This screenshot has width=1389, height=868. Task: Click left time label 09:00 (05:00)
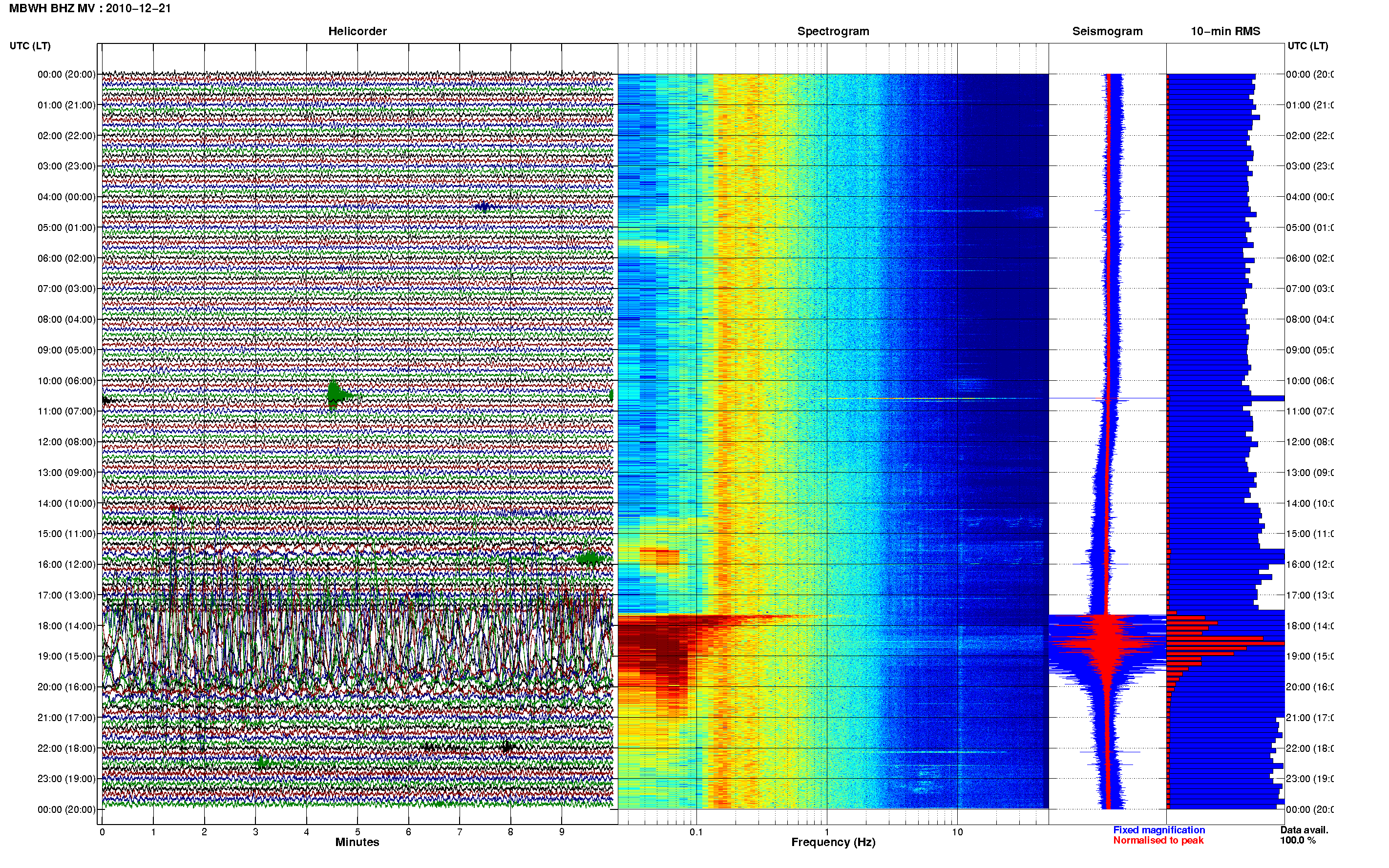66,350
